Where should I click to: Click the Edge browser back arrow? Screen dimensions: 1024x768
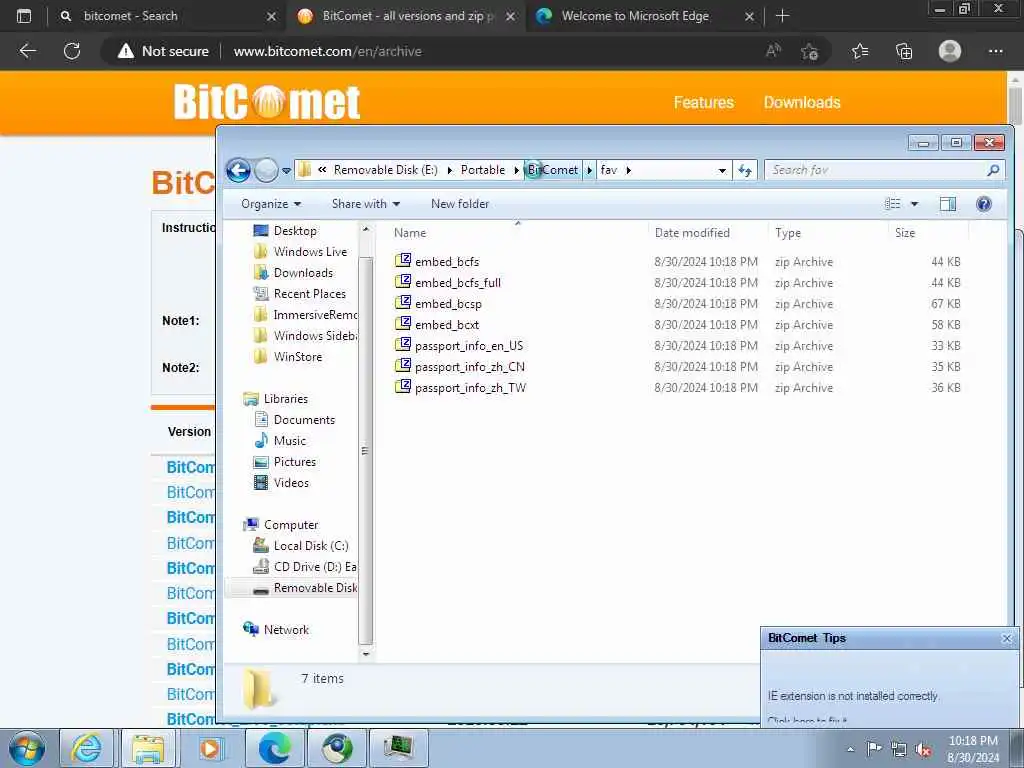[x=27, y=51]
